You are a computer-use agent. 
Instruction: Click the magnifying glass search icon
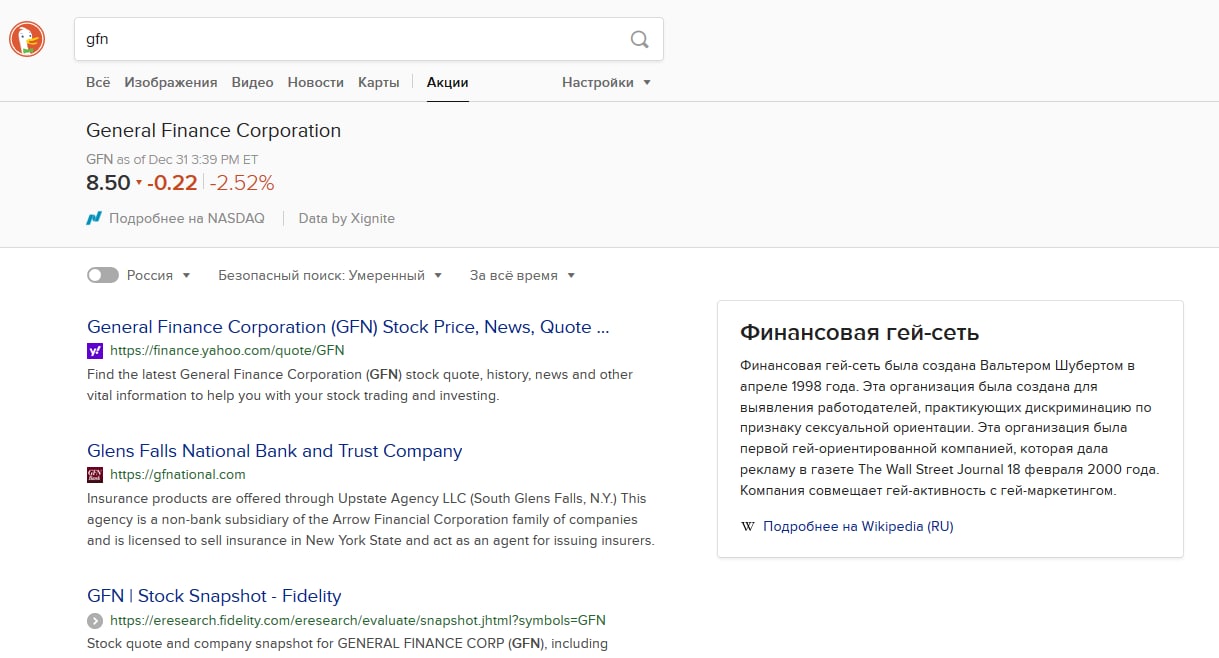pyautogui.click(x=640, y=39)
